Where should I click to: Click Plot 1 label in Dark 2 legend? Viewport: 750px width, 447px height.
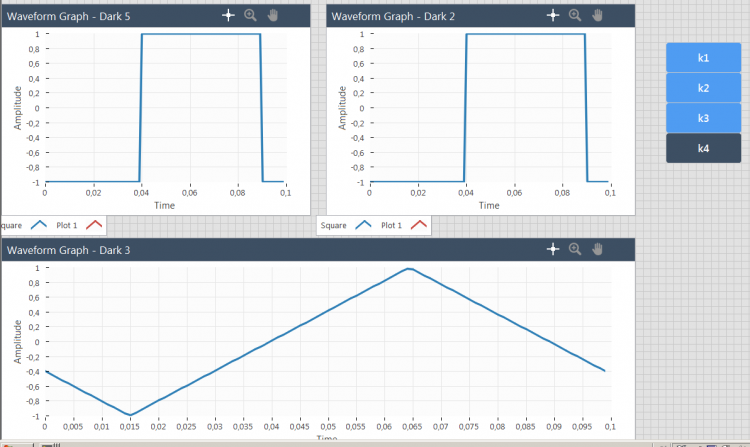coord(391,225)
